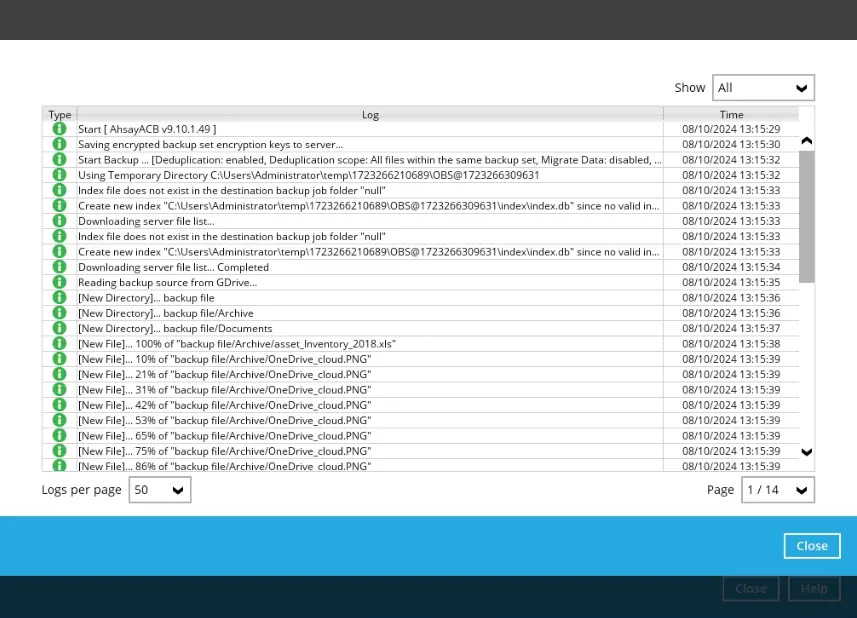Open the Logs per page dropdown
This screenshot has height=618, width=857.
coord(159,490)
